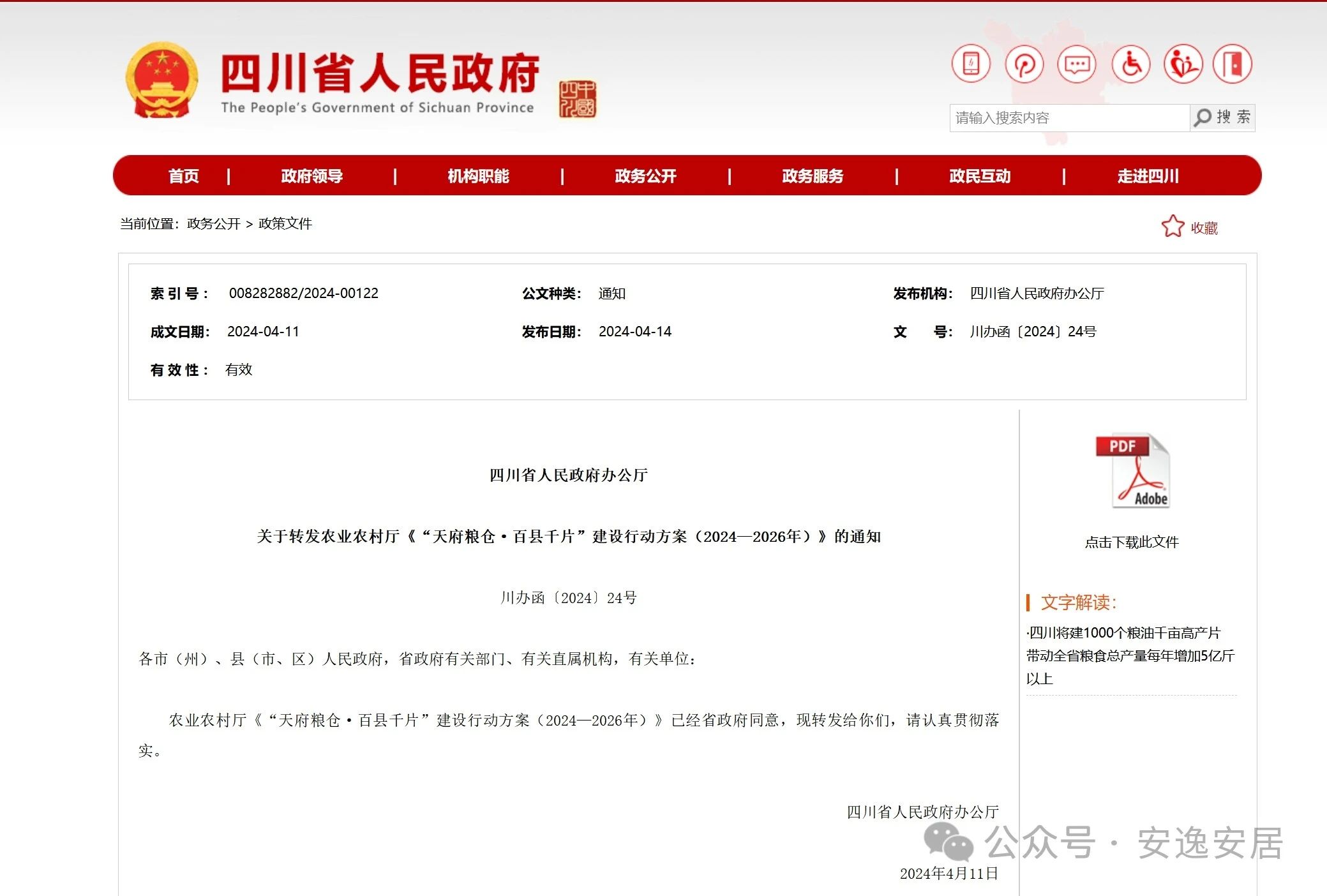Open the 首页 navigation menu item
The image size is (1327, 896).
[183, 176]
